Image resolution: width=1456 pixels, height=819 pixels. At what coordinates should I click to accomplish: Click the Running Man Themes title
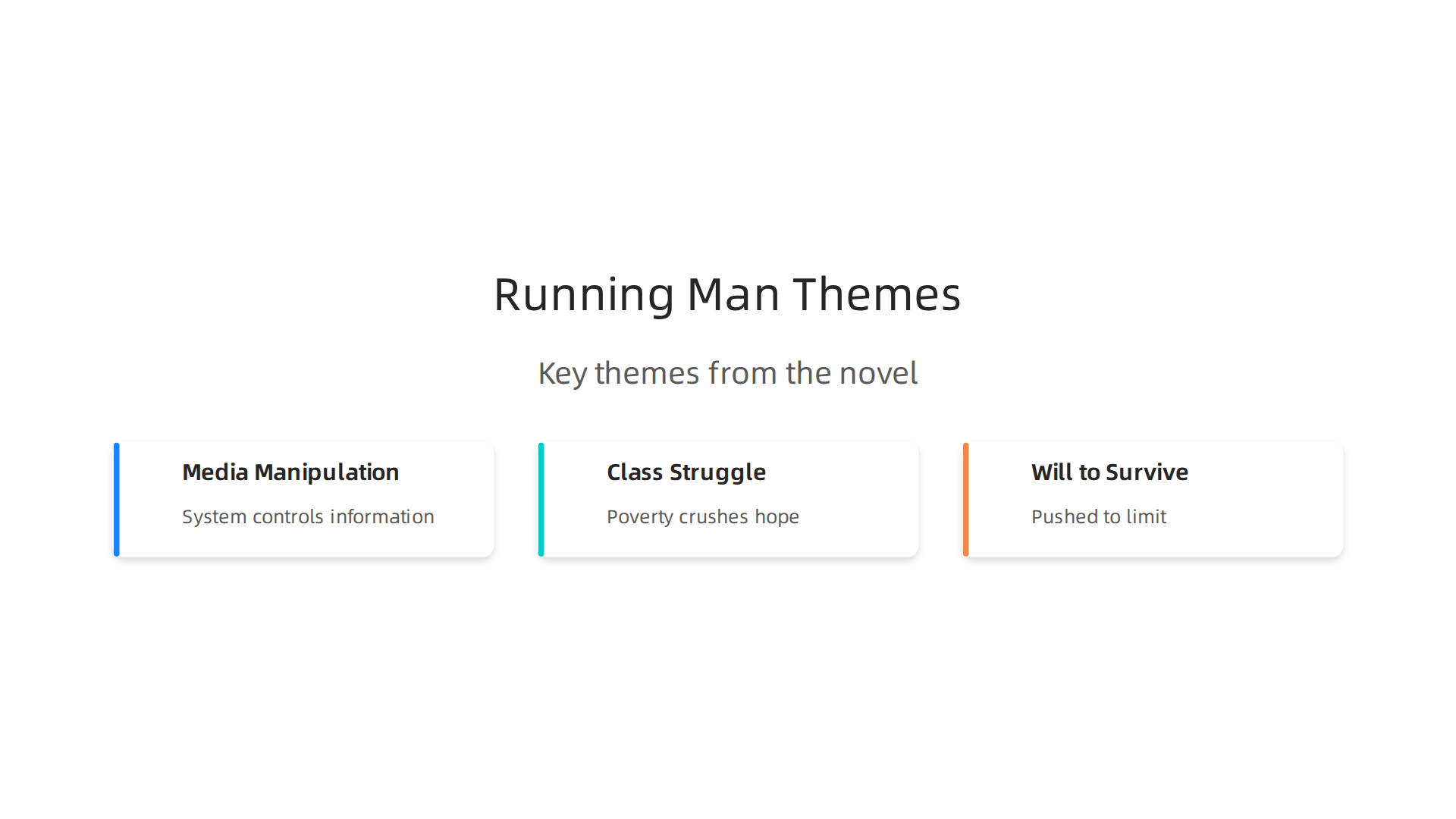(727, 294)
